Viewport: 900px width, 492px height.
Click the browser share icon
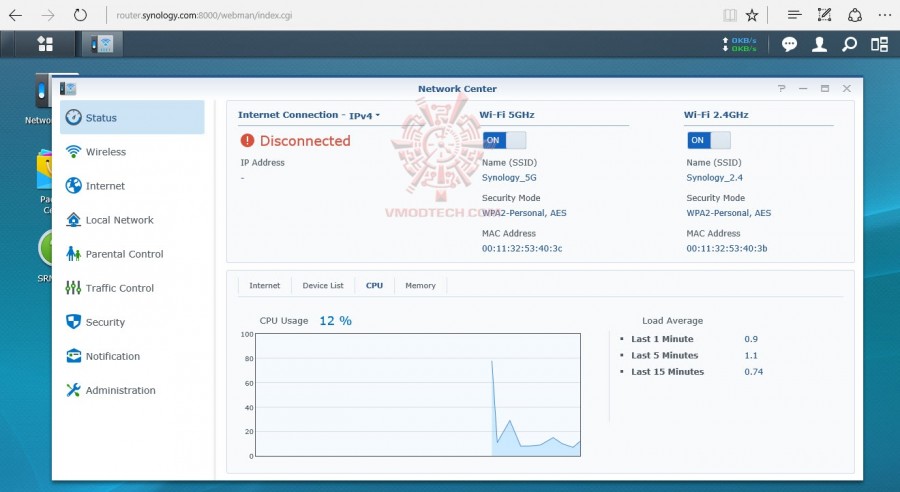tap(855, 15)
